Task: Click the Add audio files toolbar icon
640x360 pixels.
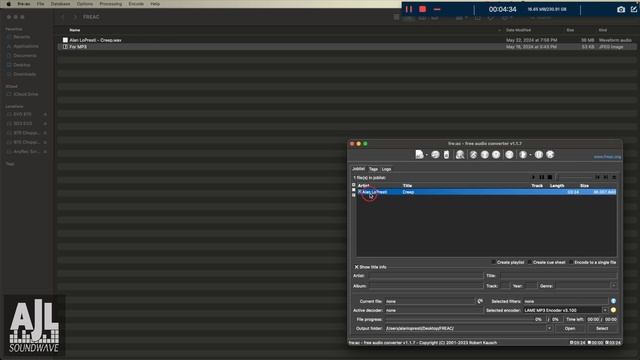Action: click(419, 154)
